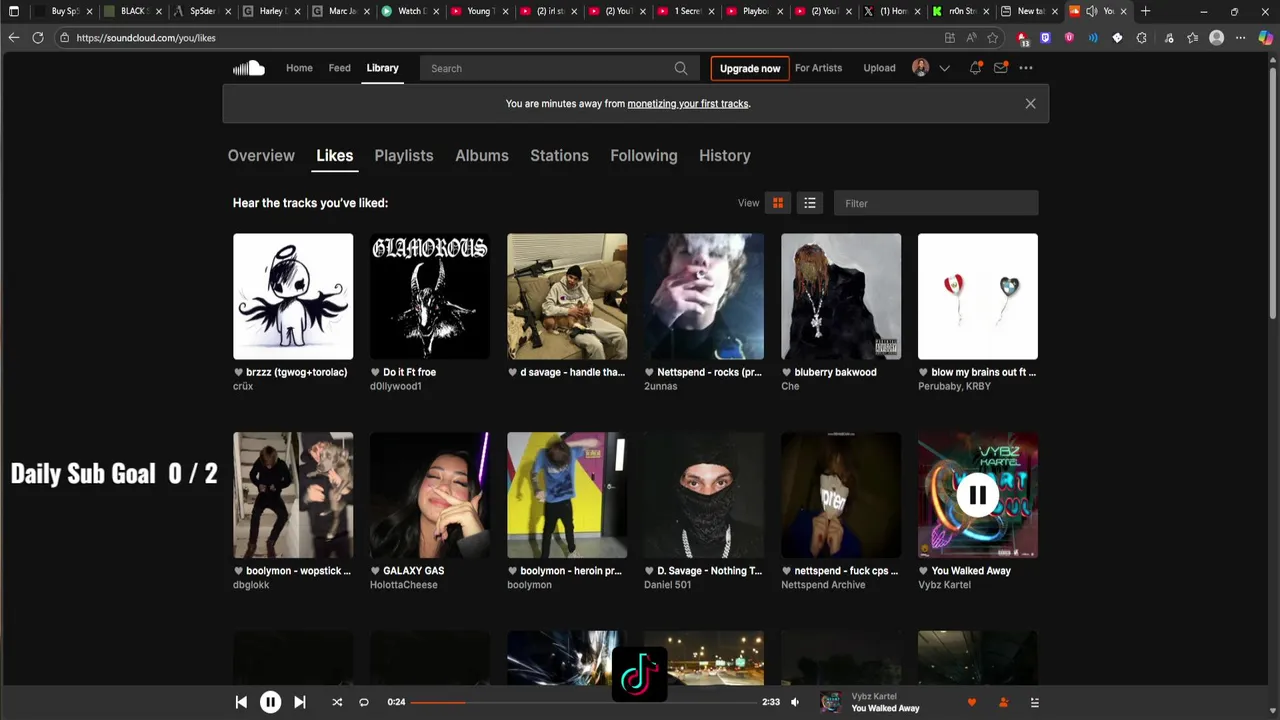Unlike bluberry bakwood via heart icon
The height and width of the screenshot is (720, 1280).
pos(786,372)
